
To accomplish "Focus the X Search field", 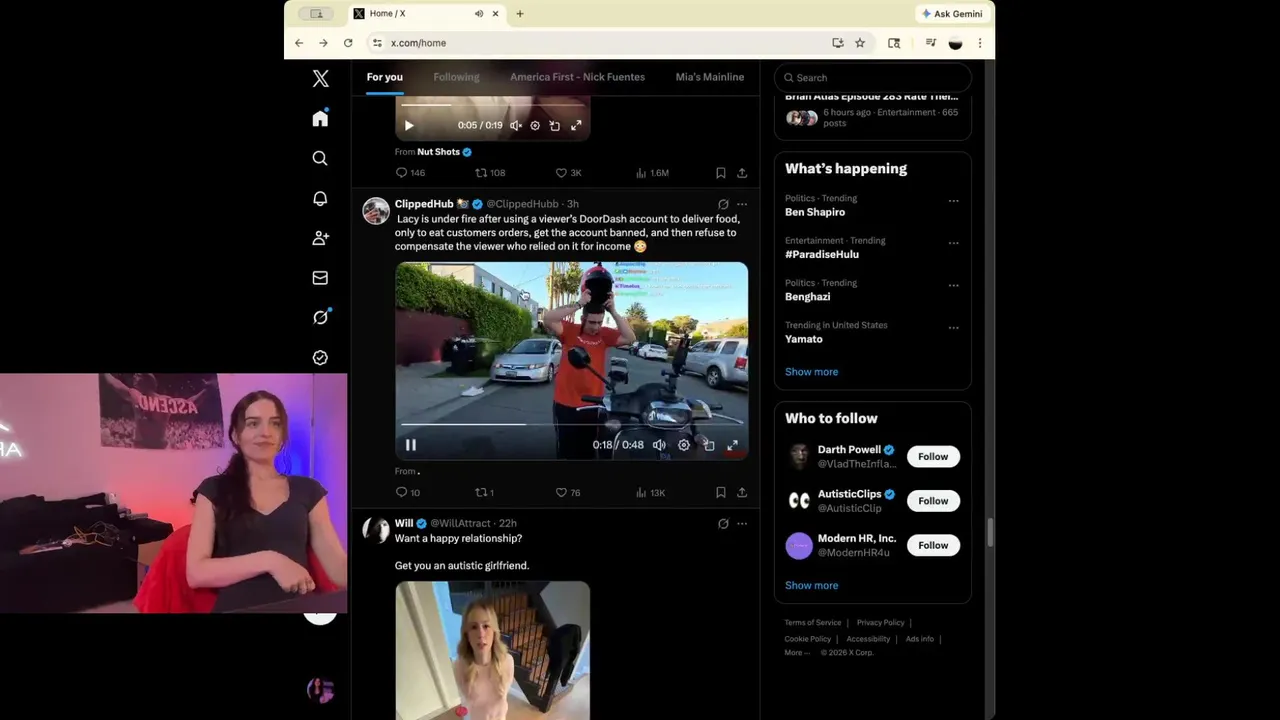I will click(x=873, y=77).
